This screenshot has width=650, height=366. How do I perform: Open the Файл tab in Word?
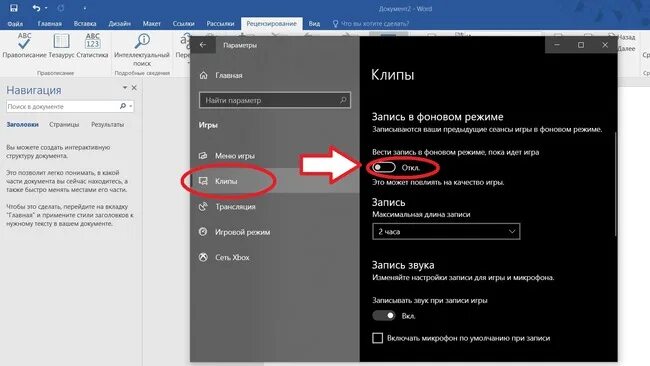[x=15, y=24]
